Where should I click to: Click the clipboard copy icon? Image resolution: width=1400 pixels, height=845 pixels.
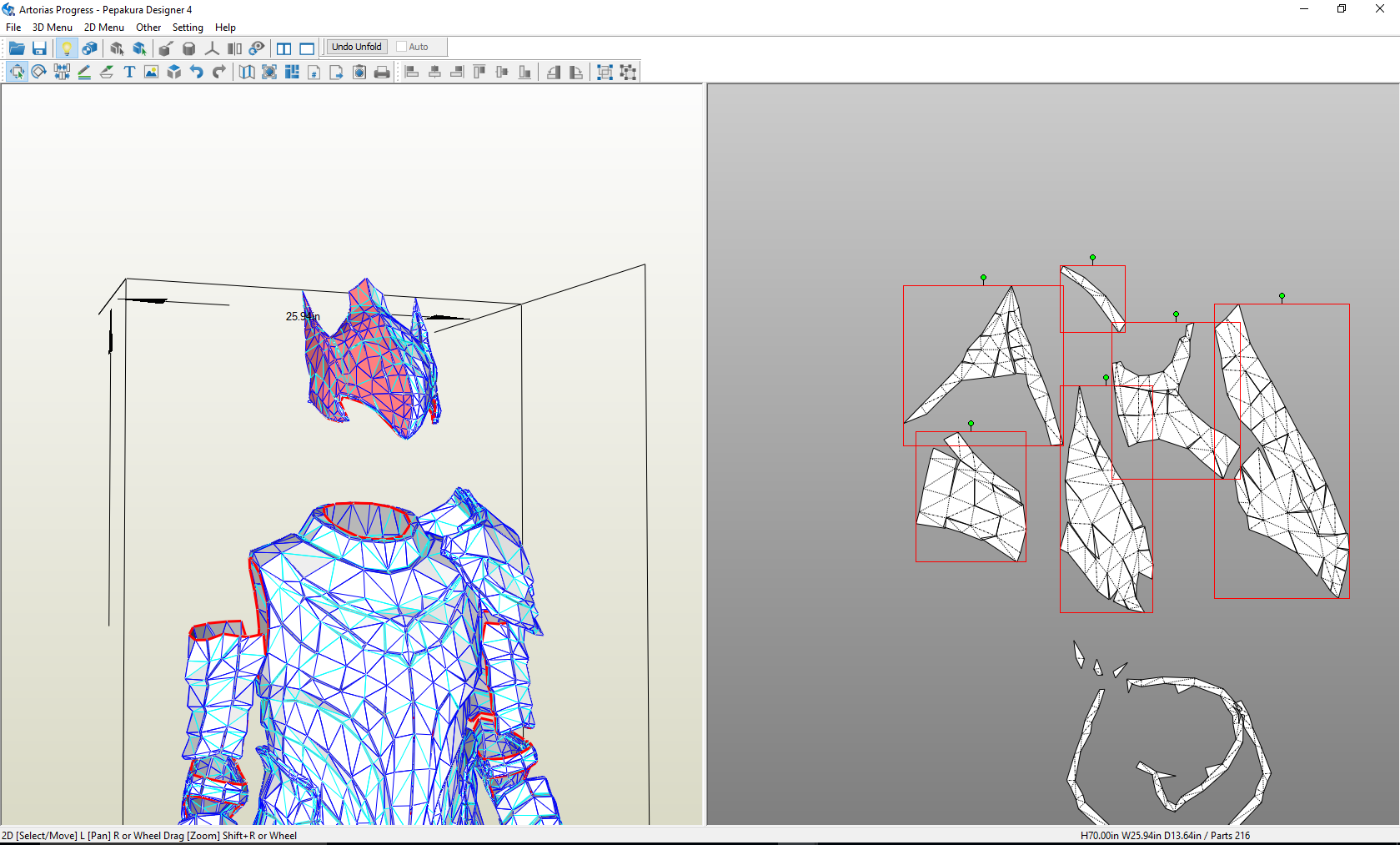click(x=359, y=72)
